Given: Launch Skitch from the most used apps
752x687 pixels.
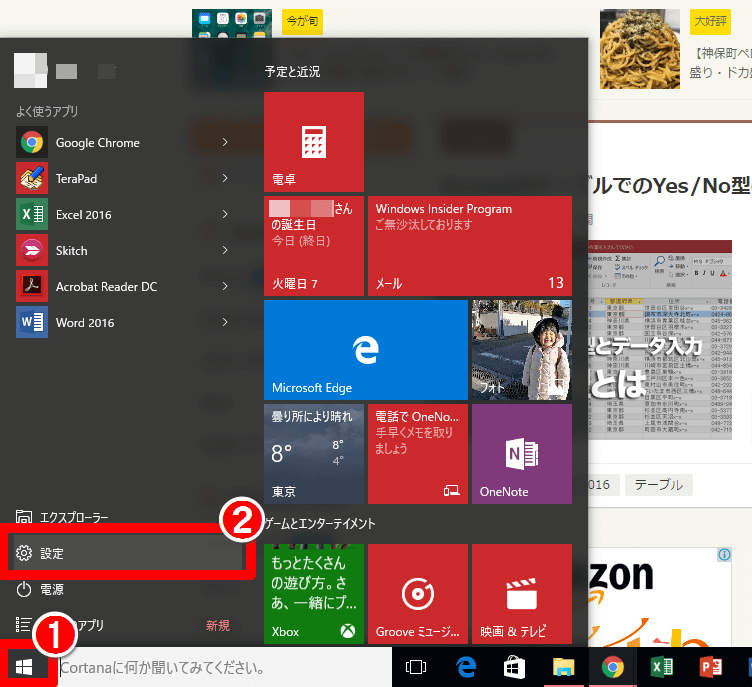Looking at the screenshot, I should 125,250.
